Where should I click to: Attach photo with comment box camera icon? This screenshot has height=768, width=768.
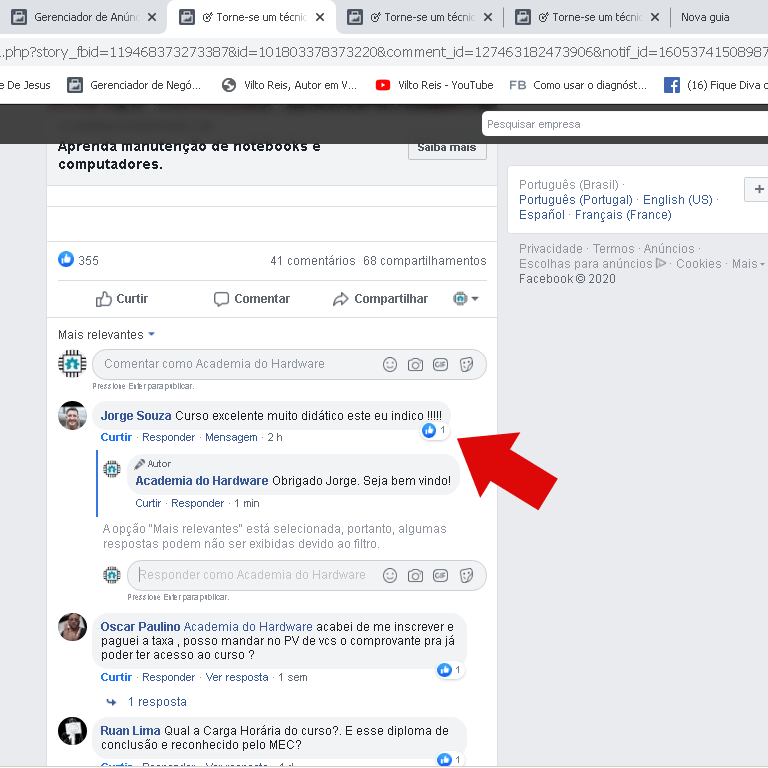click(415, 364)
